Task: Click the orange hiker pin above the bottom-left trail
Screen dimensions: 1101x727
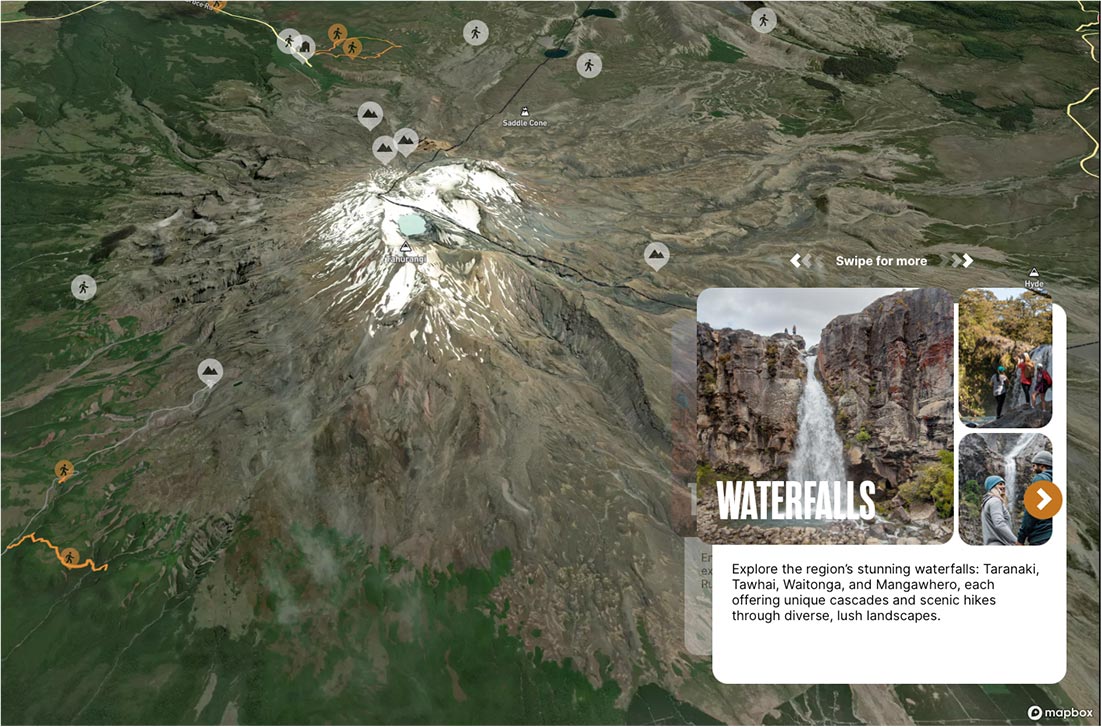Action: coord(64,469)
